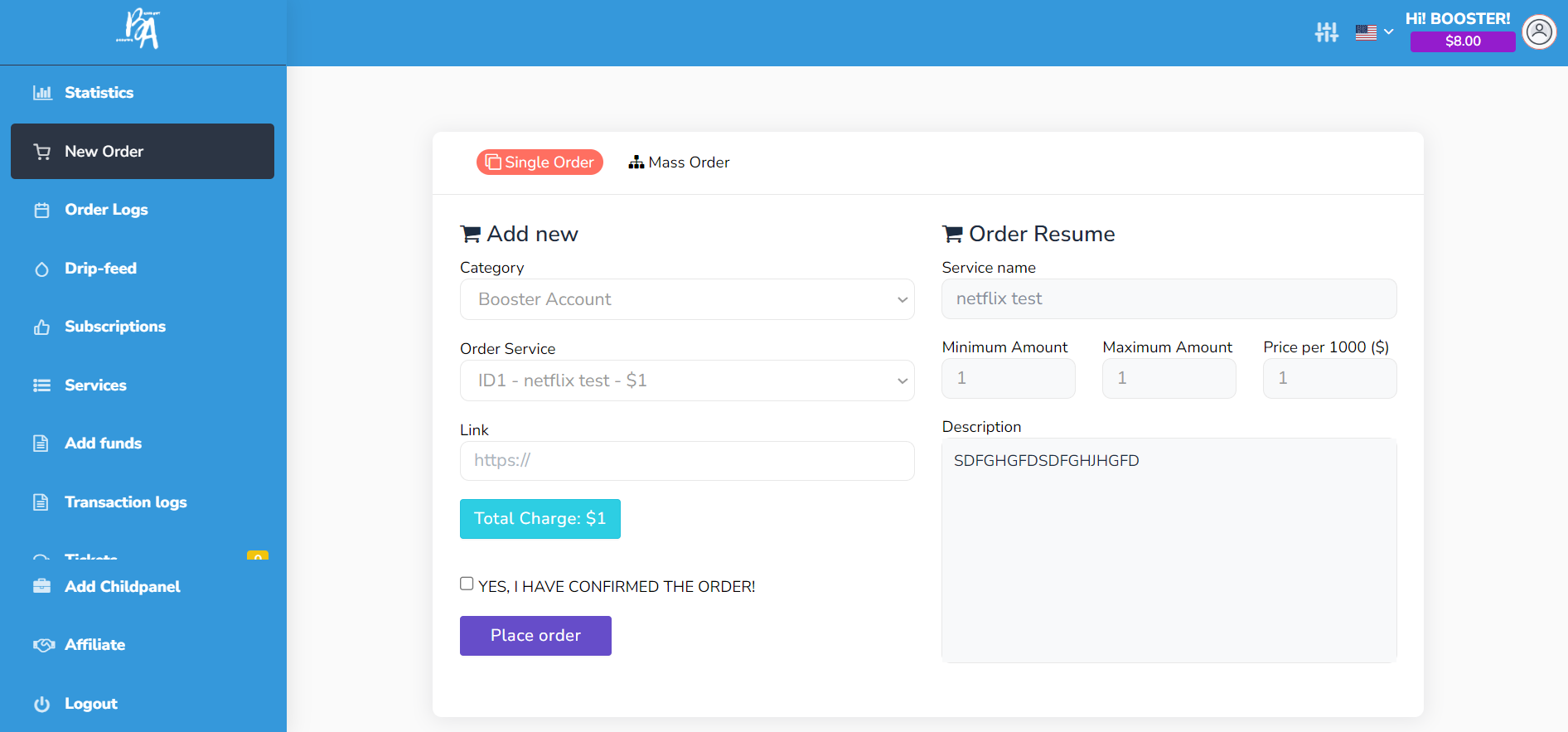
Task: Open the language flag selector
Action: (x=1374, y=32)
